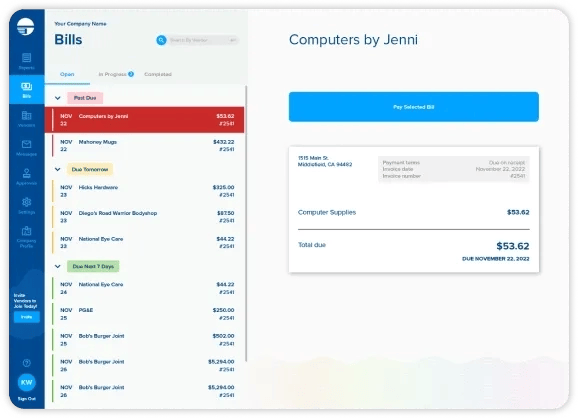Screen dimensions: 578x418
Task: Click the $432.22 amount for Mahoney Mugs
Action: pyautogui.click(x=223, y=142)
